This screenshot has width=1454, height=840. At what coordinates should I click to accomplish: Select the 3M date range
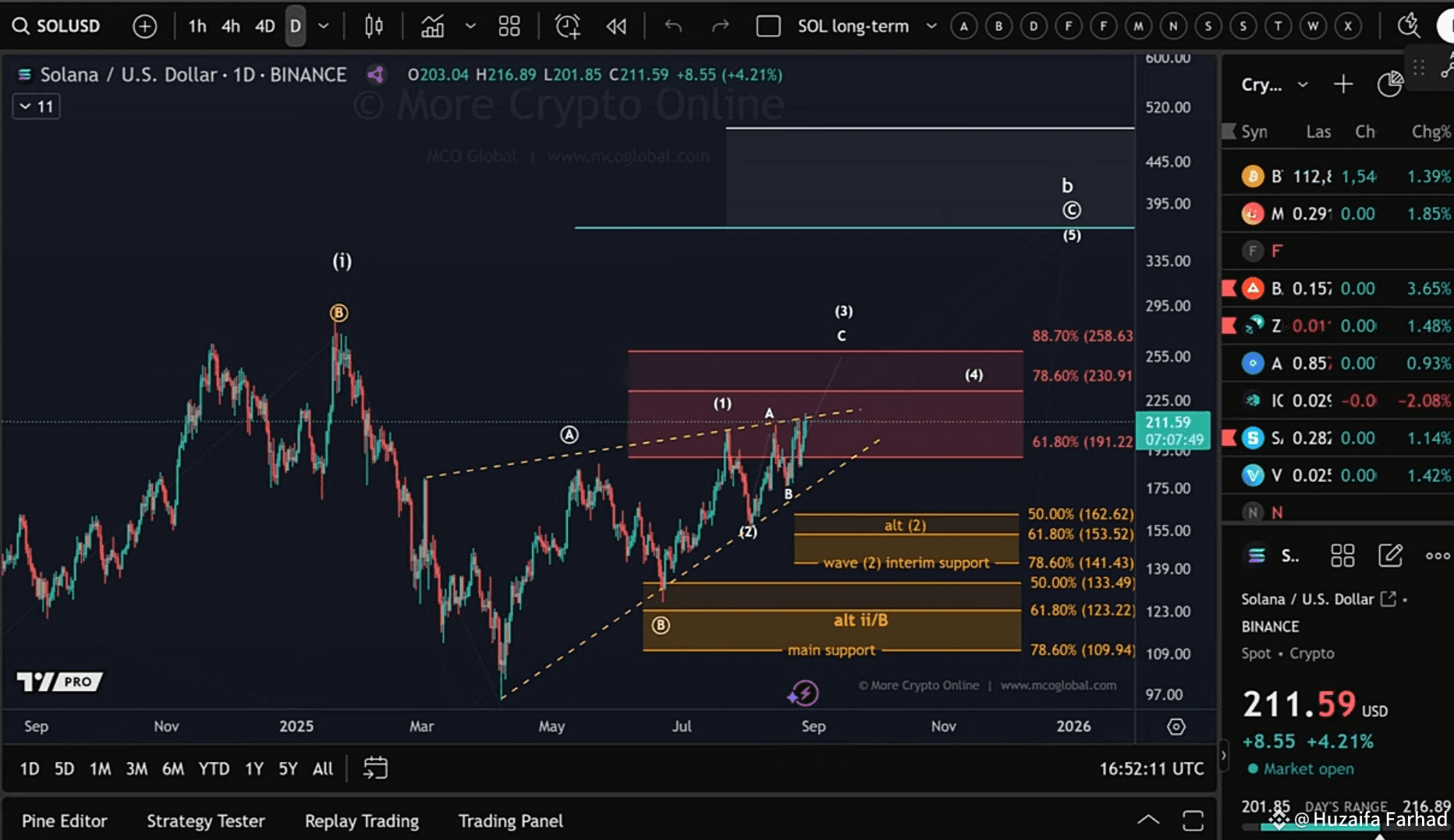point(137,768)
